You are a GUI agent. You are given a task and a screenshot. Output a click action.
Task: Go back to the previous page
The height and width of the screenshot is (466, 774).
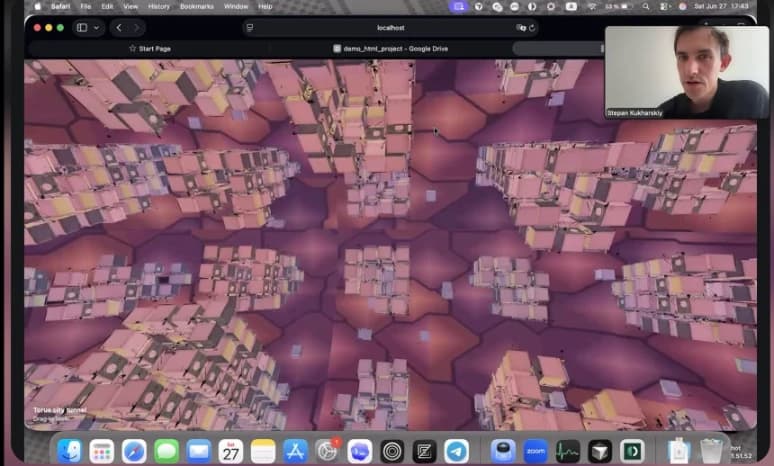(119, 28)
